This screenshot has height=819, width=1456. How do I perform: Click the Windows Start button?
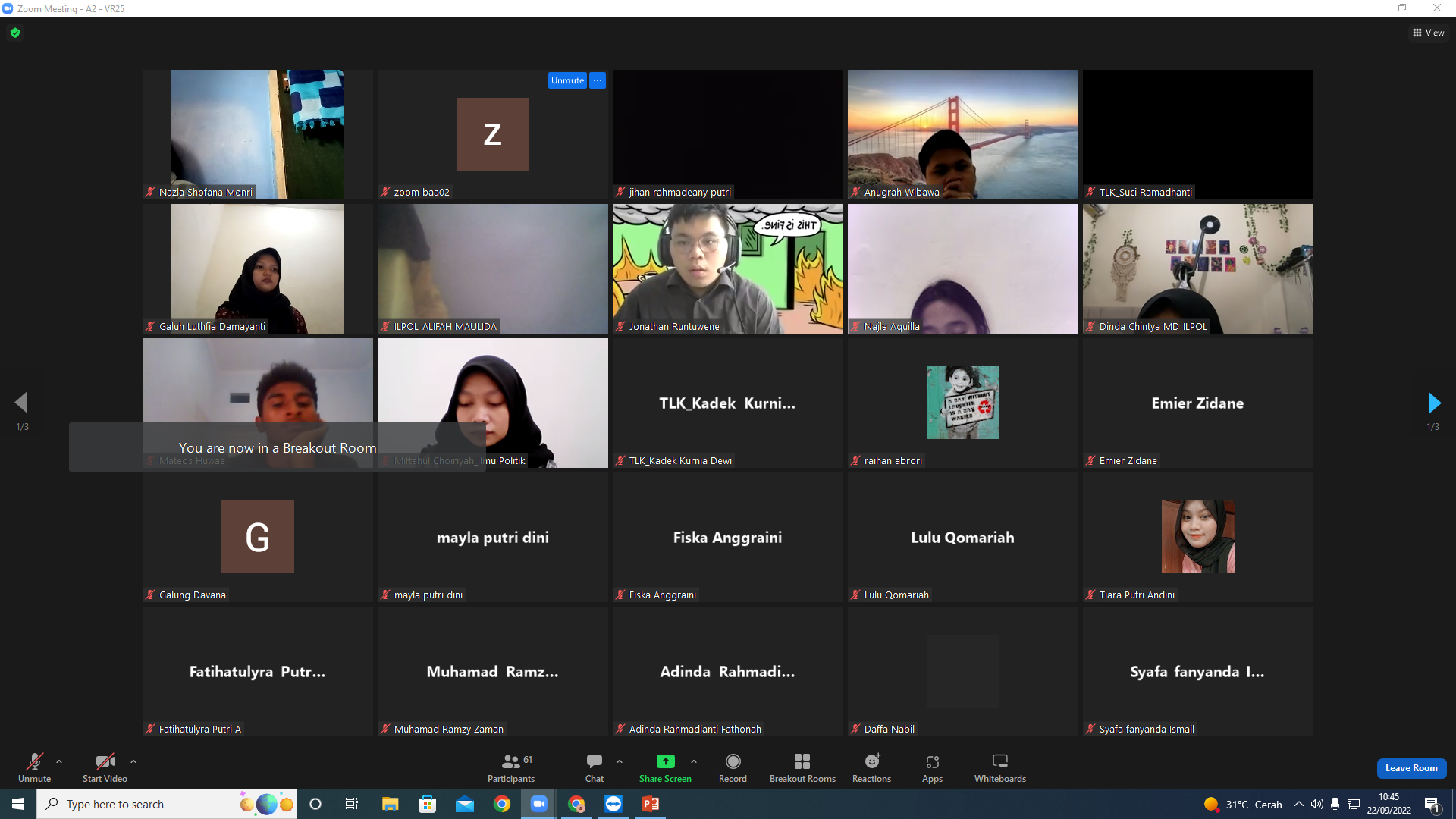click(x=18, y=804)
